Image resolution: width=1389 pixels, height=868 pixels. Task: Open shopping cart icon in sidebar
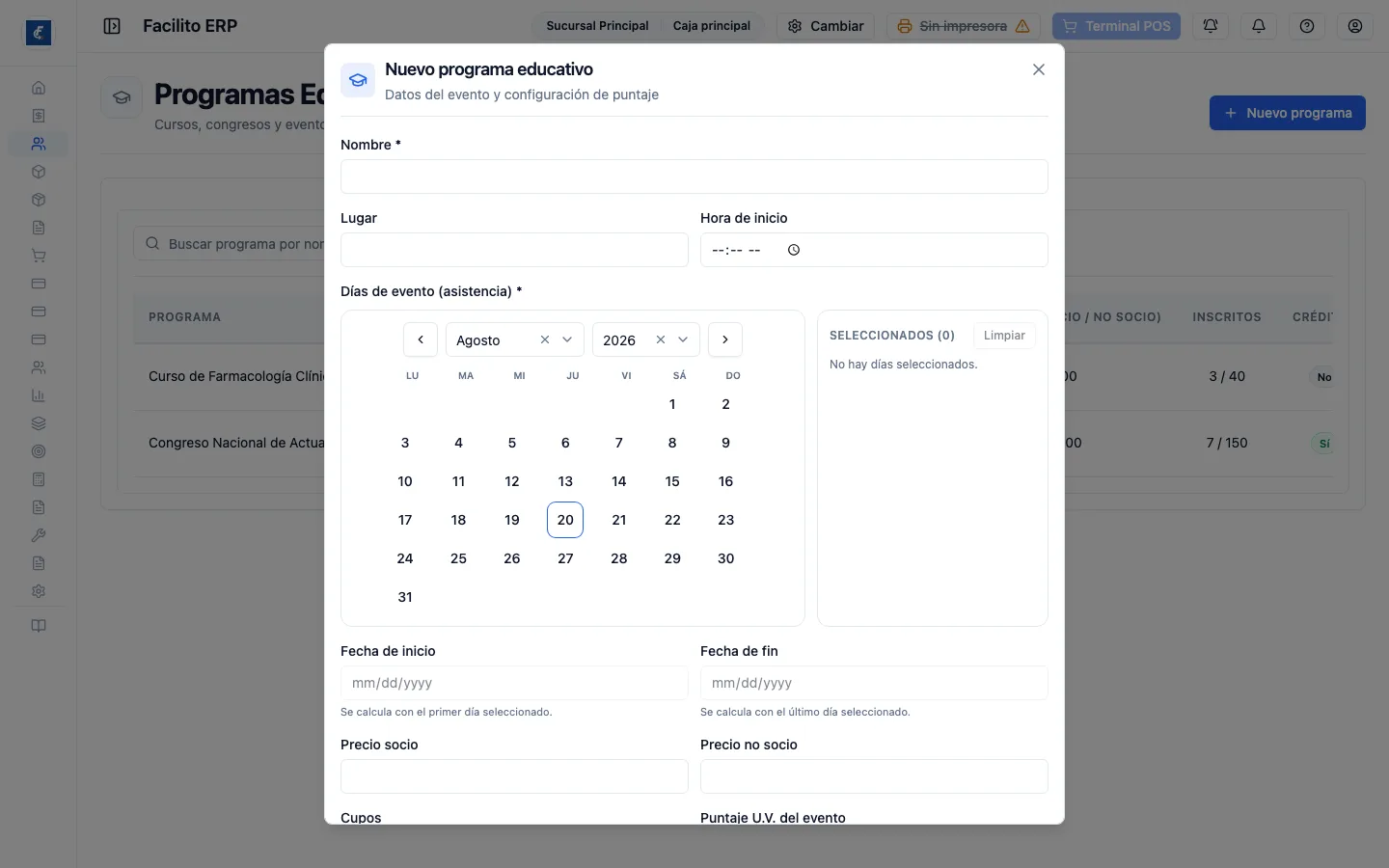pyautogui.click(x=39, y=256)
